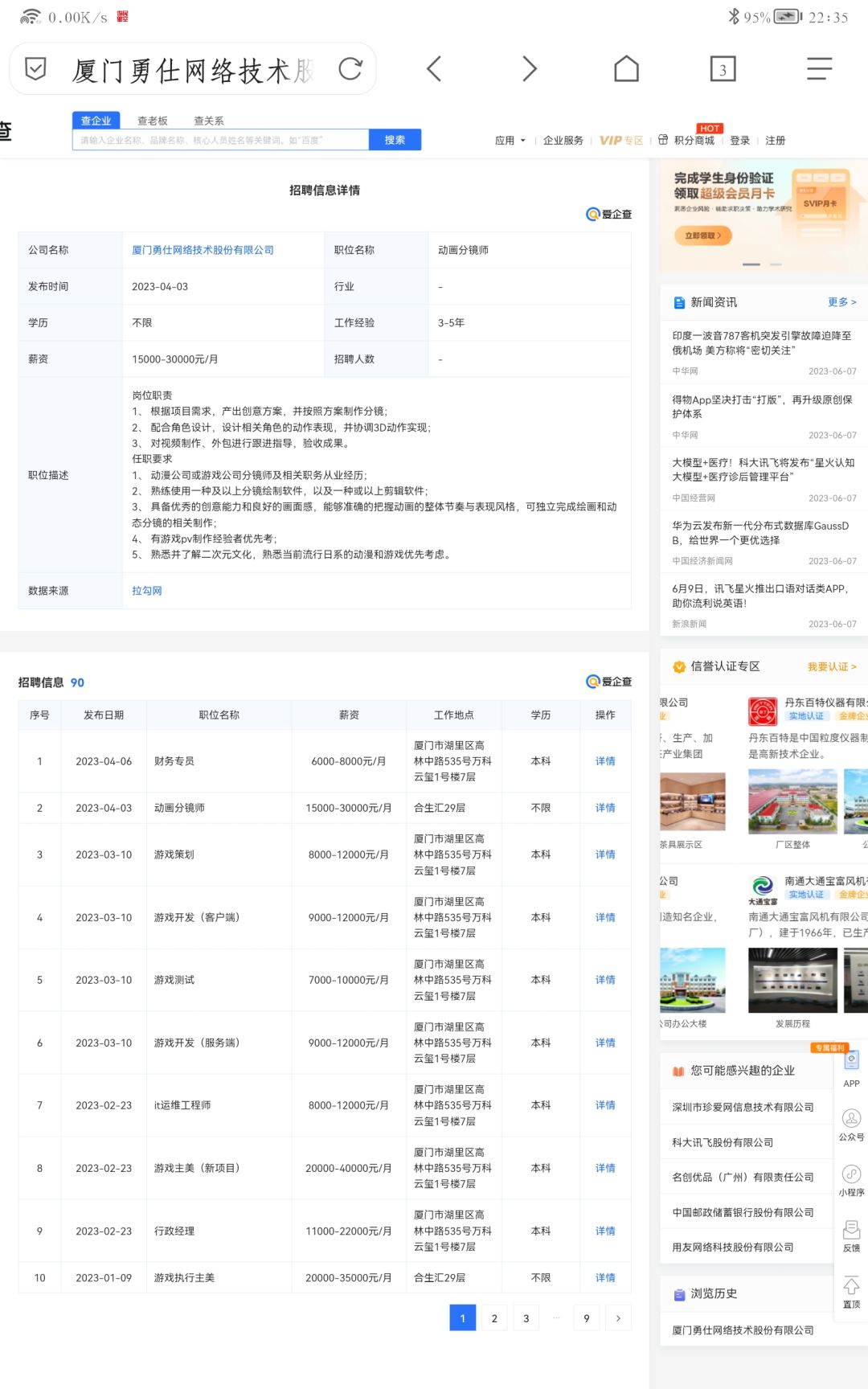Select the 查关系 search tab
868x1389 pixels.
(x=209, y=121)
